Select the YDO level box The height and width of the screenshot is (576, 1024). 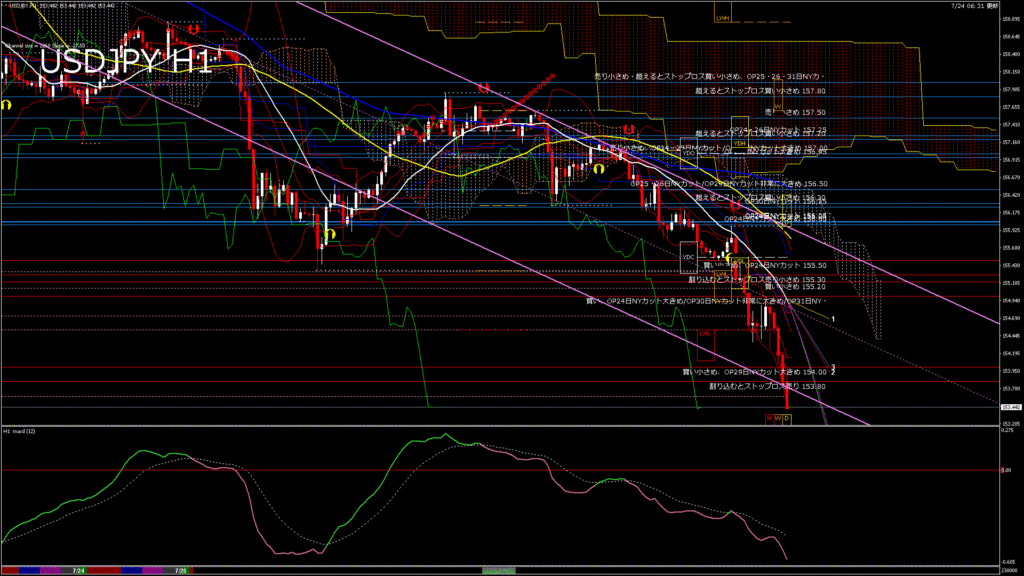pyautogui.click(x=688, y=153)
